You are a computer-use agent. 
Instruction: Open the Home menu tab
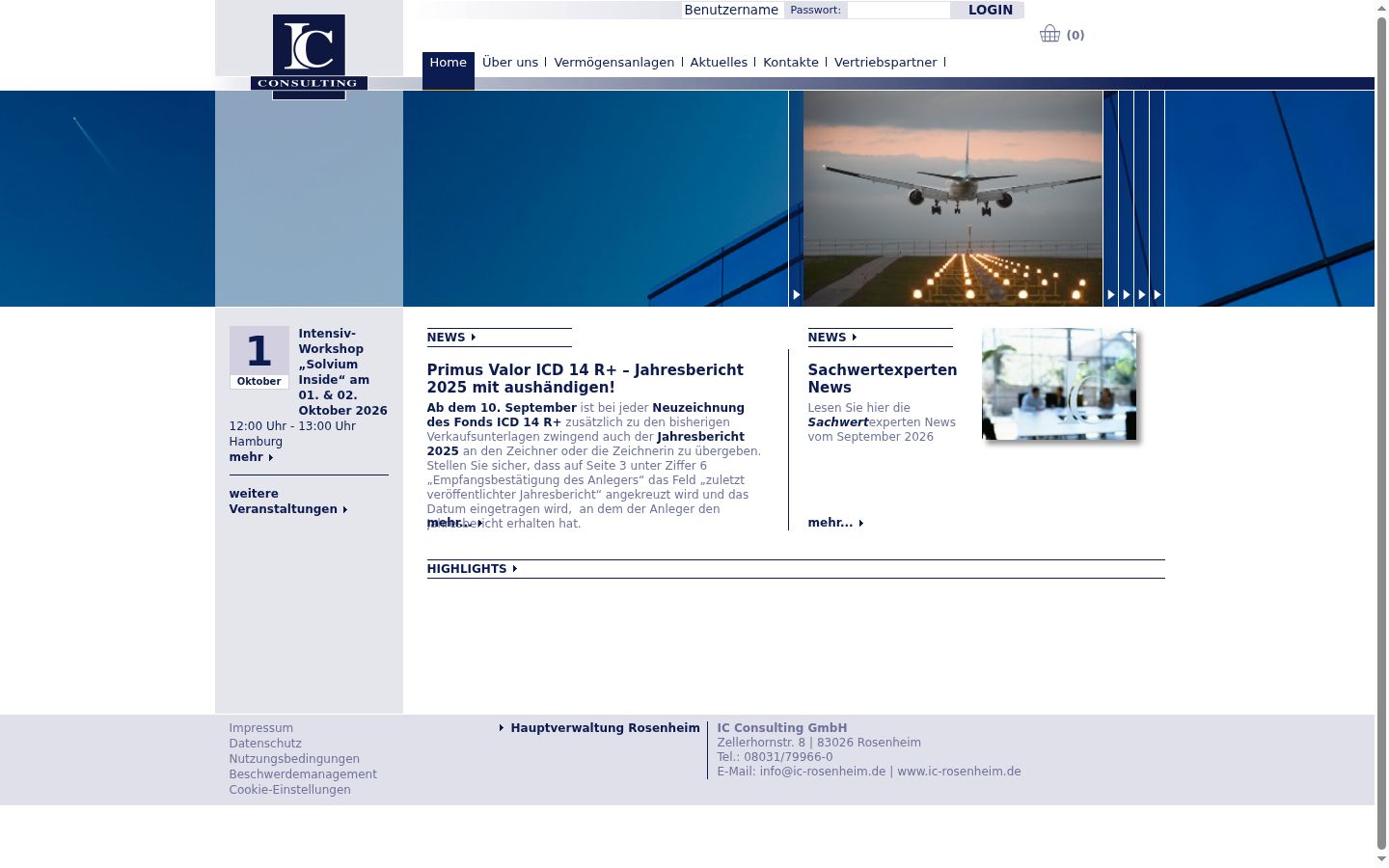pyautogui.click(x=449, y=63)
